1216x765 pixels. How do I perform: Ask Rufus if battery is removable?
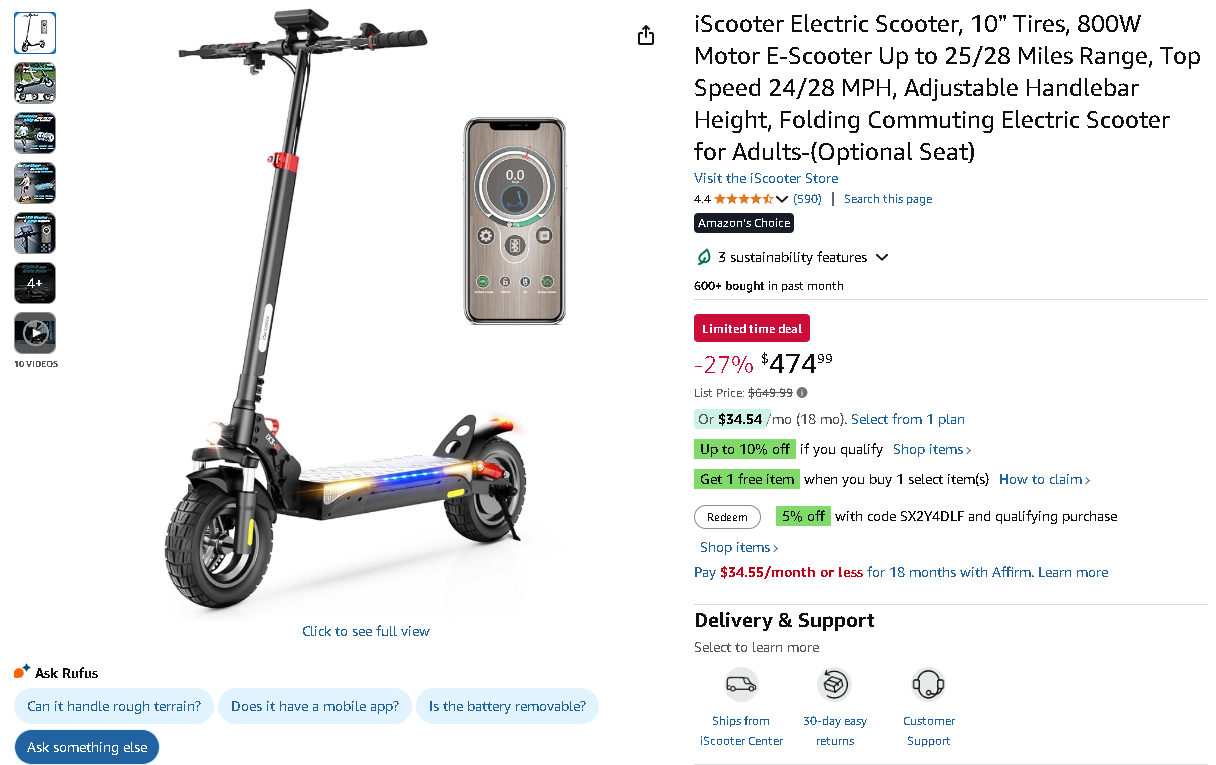click(507, 706)
